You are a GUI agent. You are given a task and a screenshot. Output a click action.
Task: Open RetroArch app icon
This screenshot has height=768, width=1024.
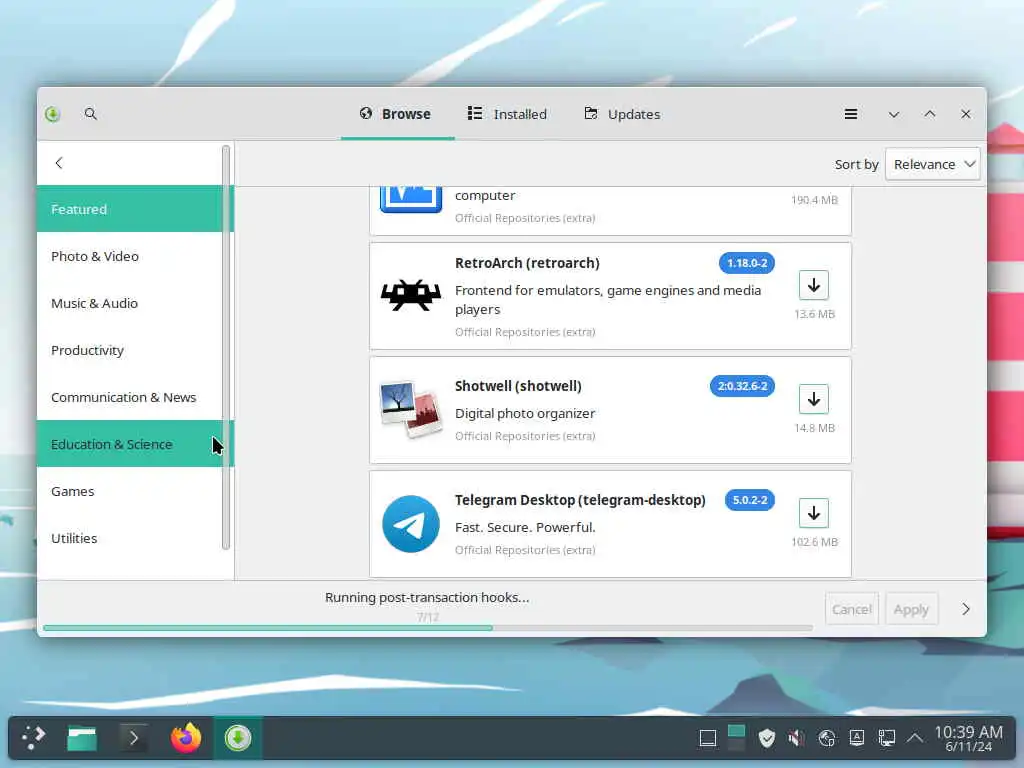(x=411, y=295)
